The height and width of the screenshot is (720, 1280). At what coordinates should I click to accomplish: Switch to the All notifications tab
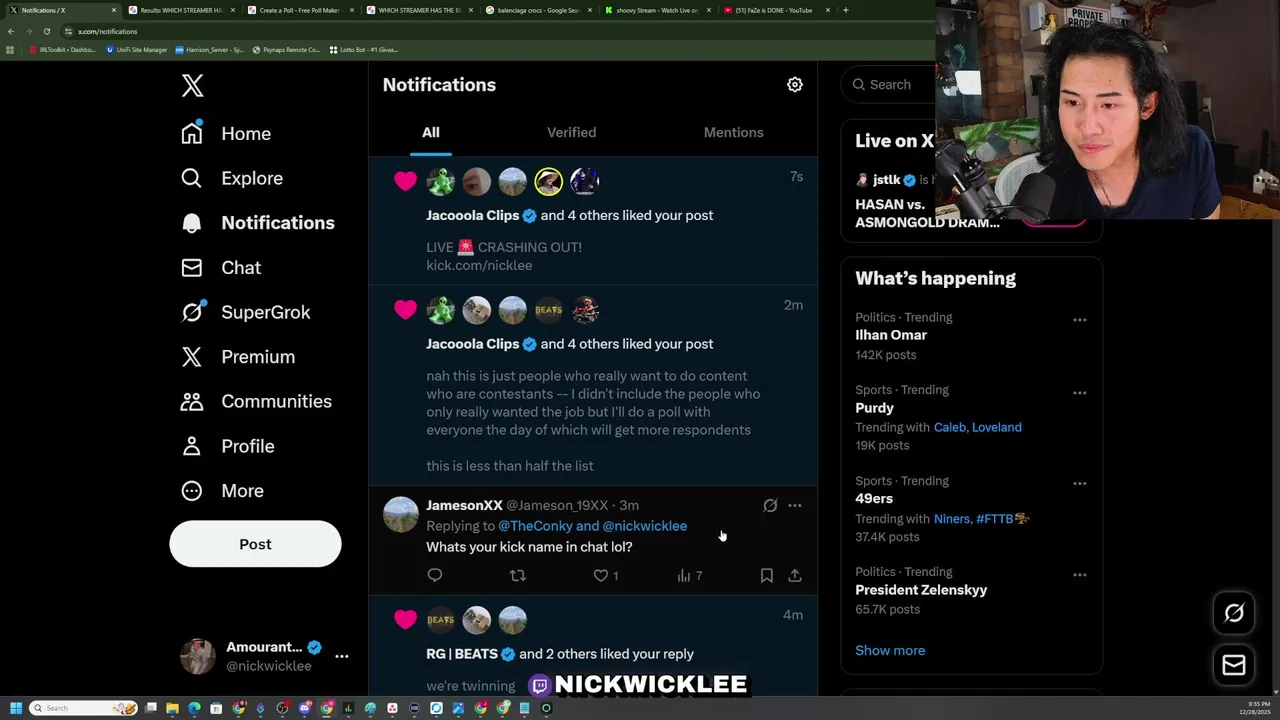point(431,132)
